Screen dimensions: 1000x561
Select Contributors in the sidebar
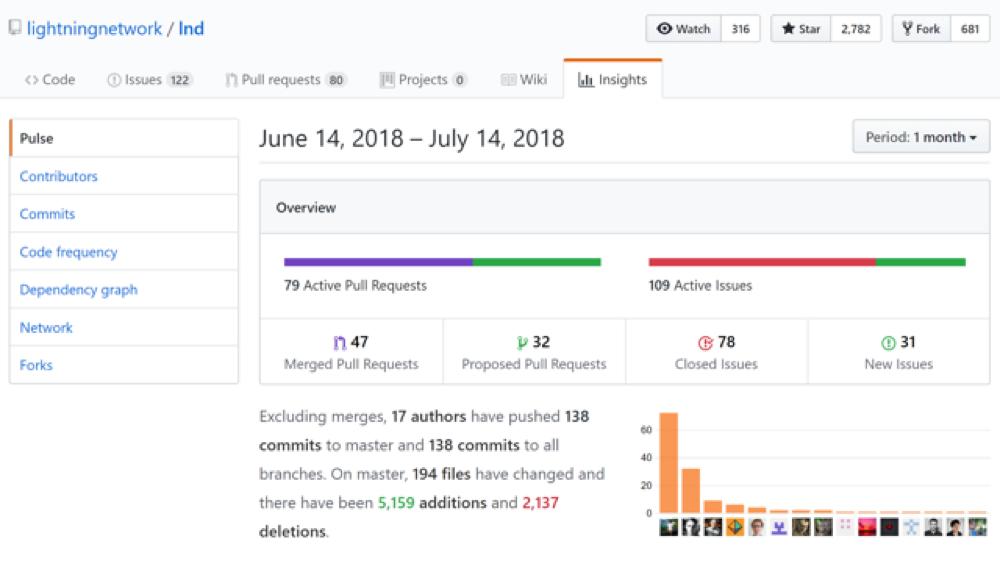click(59, 176)
